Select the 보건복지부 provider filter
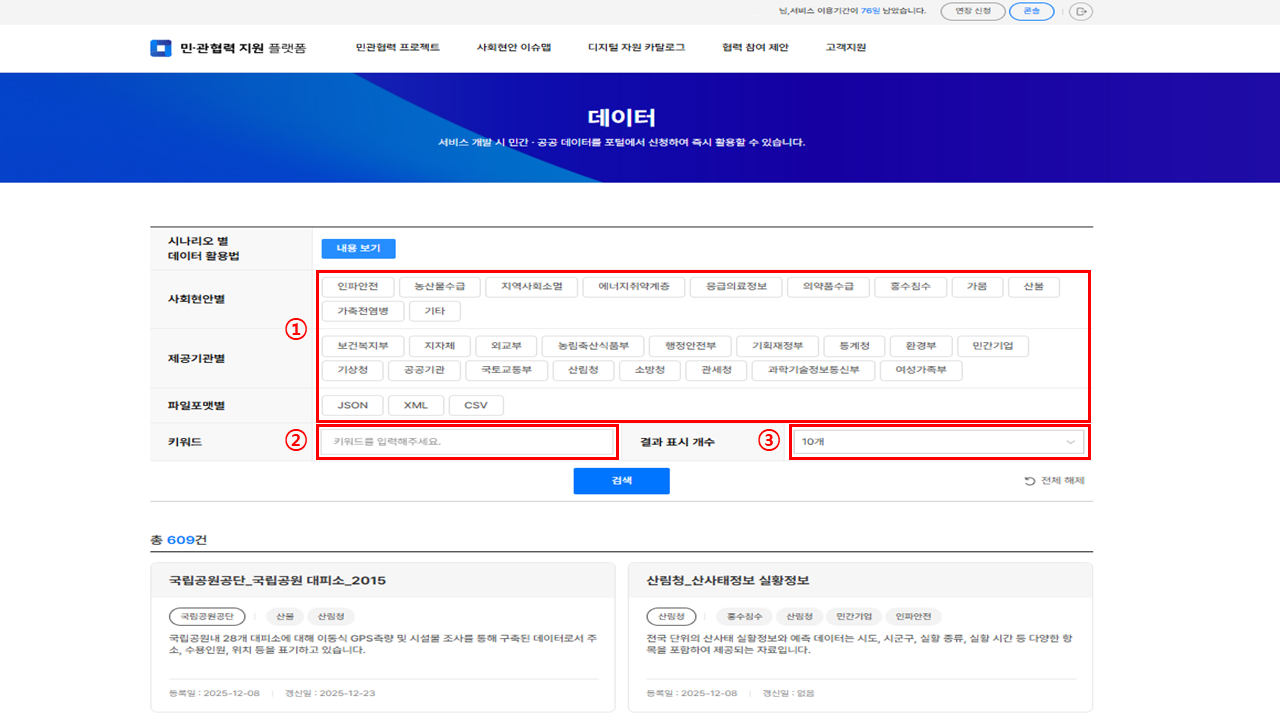Image resolution: width=1280 pixels, height=720 pixels. [363, 346]
